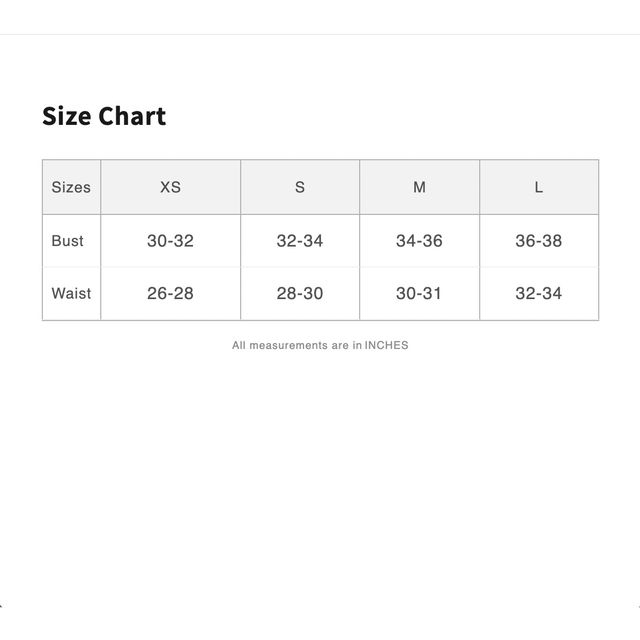Click the Size Chart heading
The width and height of the screenshot is (640, 640).
pos(104,116)
